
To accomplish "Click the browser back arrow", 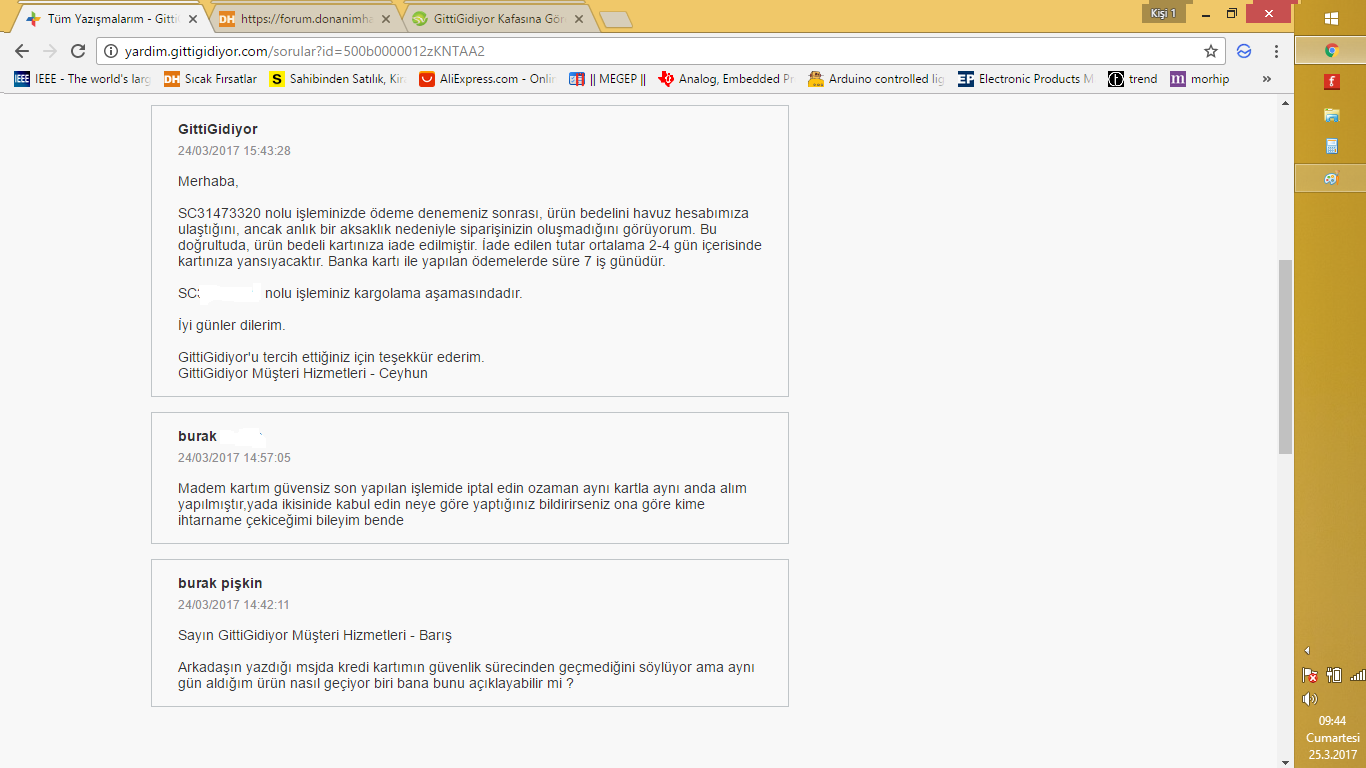I will (22, 51).
